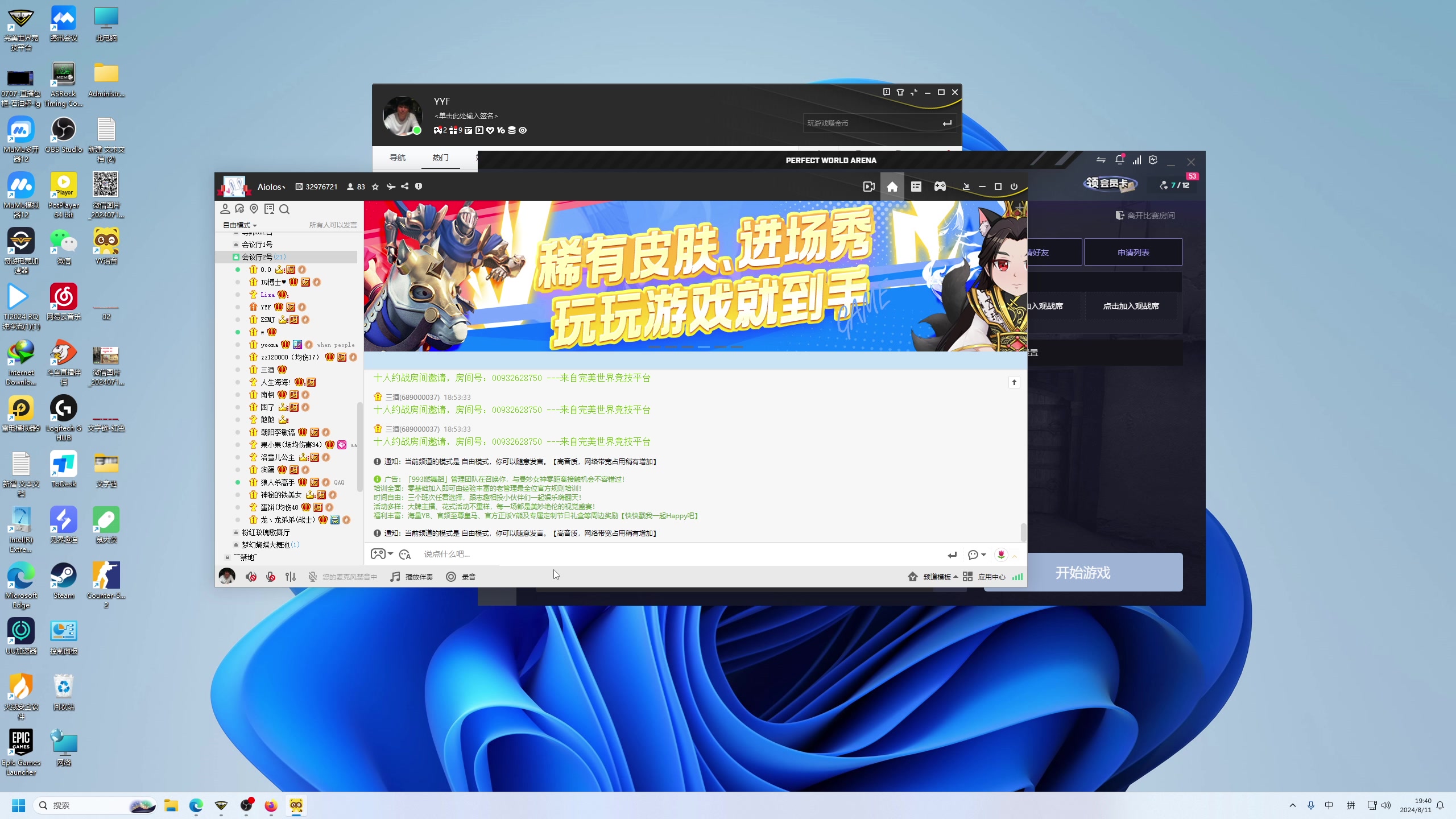Click the shield icon in Perfect World Arena title bar
Screen dimensions: 1456x819
point(1153,160)
